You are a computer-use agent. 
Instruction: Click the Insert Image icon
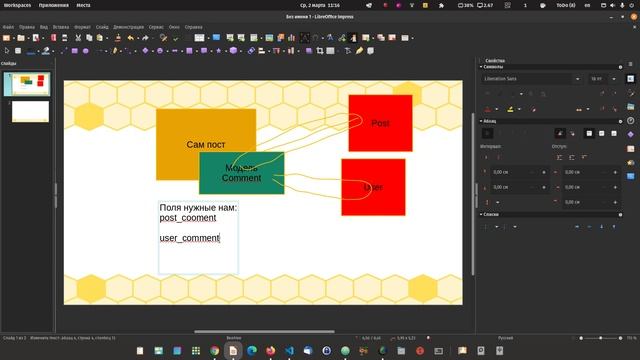click(269, 38)
